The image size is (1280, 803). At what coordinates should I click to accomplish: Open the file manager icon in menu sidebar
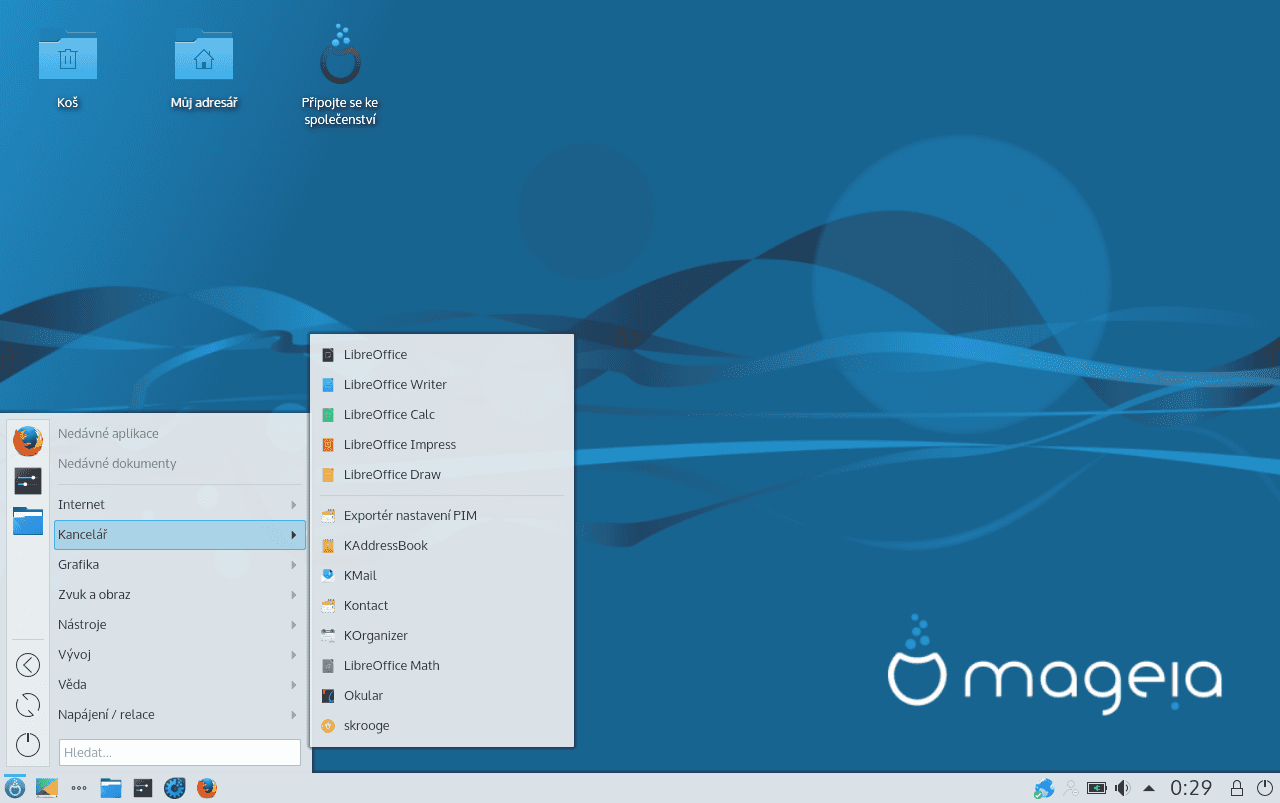[27, 521]
